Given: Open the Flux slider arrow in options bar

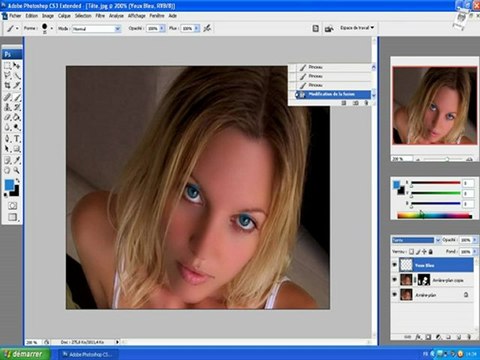Looking at the screenshot, I should (x=197, y=29).
